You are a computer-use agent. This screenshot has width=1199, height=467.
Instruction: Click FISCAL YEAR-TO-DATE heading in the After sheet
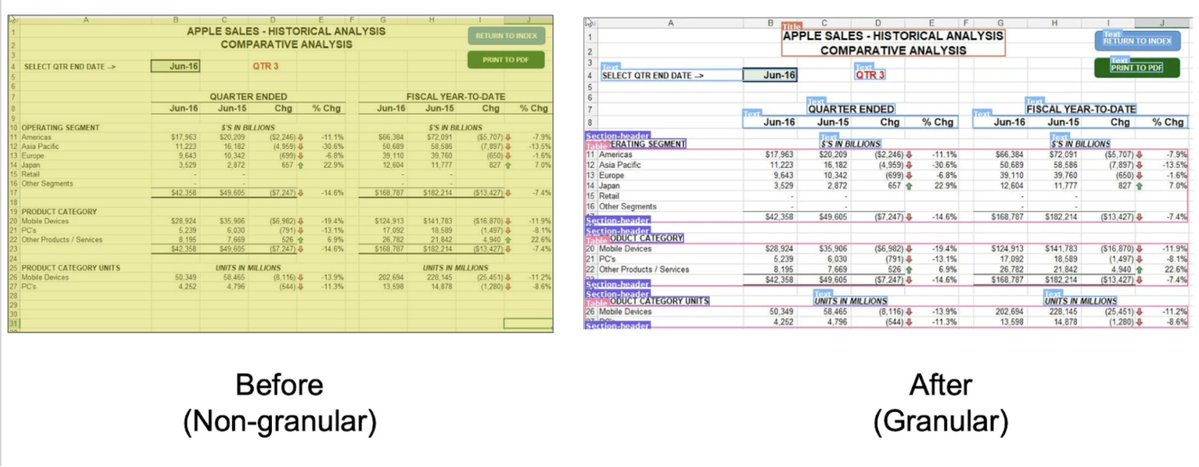1080,109
